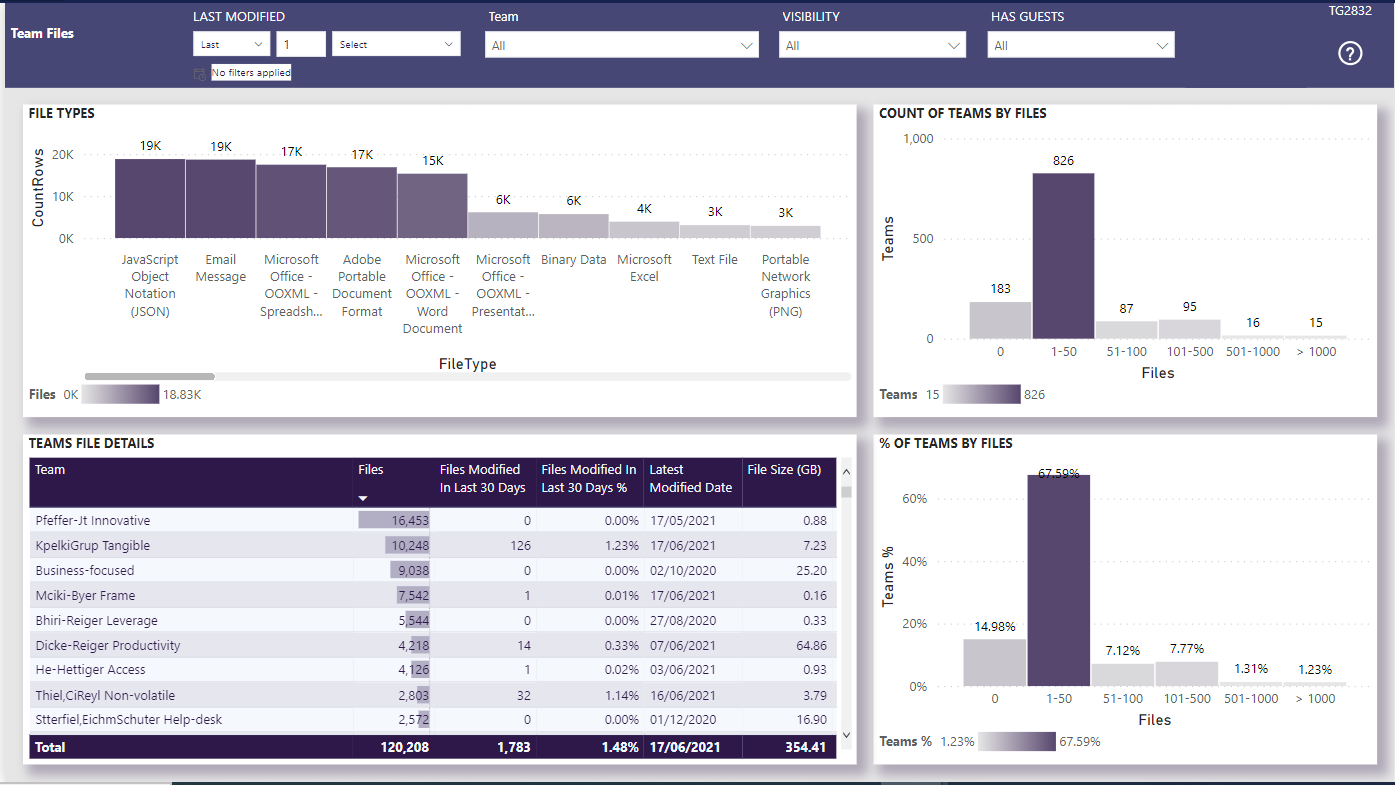Sort by Latest Modified Date column header
The image size is (1395, 785).
tap(691, 478)
